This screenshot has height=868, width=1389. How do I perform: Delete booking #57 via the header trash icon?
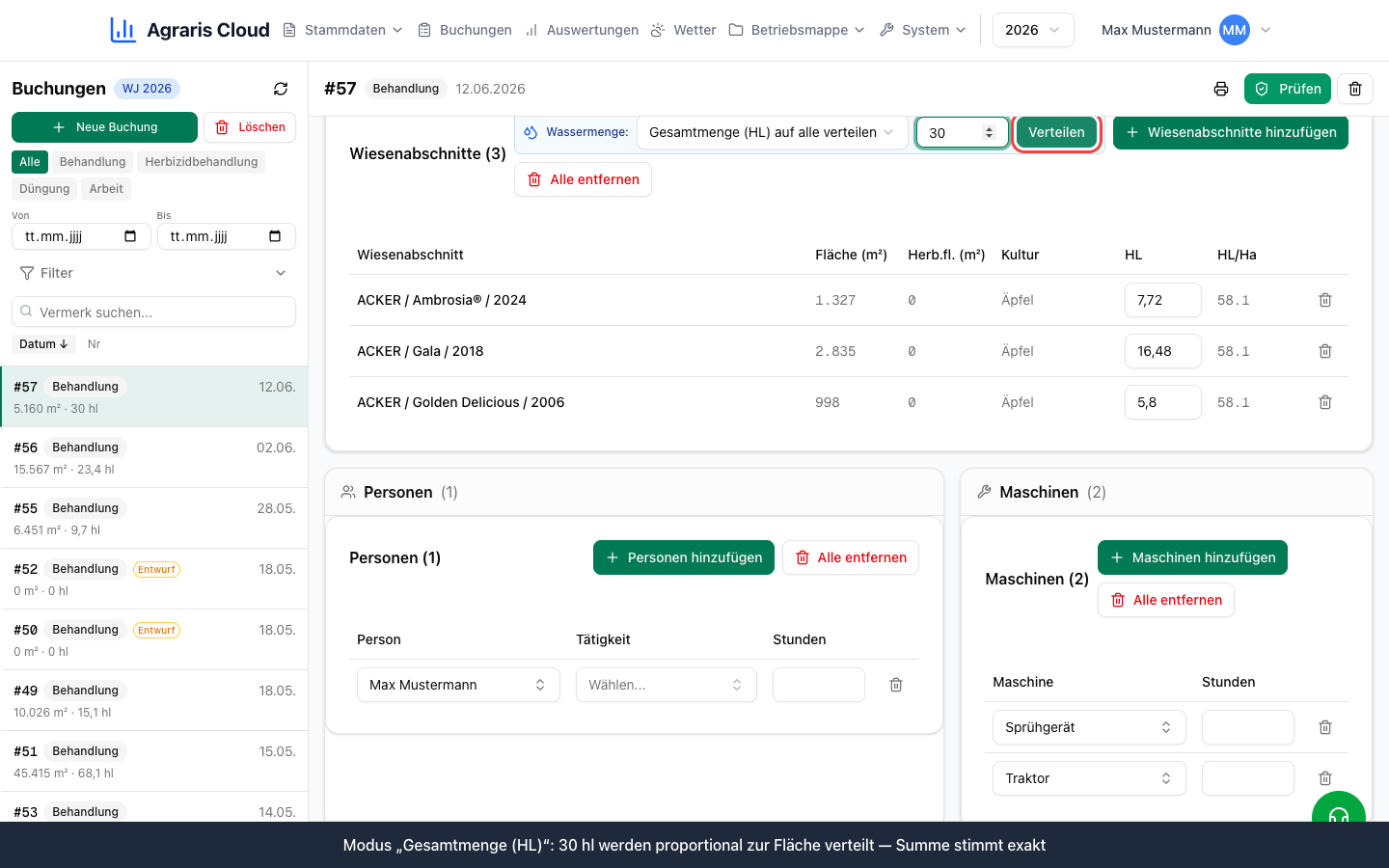(x=1355, y=89)
